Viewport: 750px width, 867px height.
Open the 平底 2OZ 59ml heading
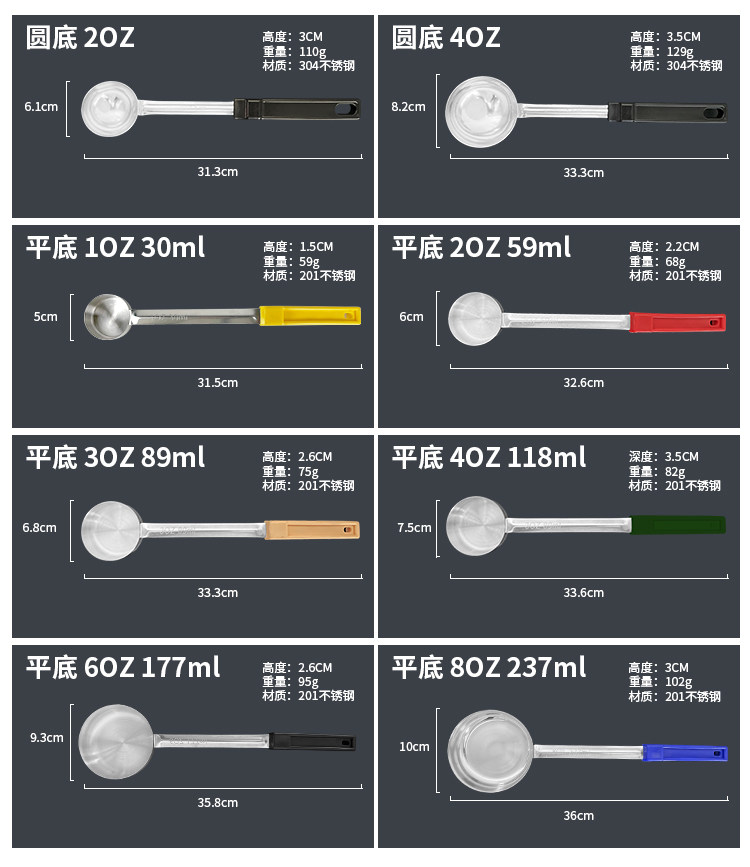pos(481,247)
